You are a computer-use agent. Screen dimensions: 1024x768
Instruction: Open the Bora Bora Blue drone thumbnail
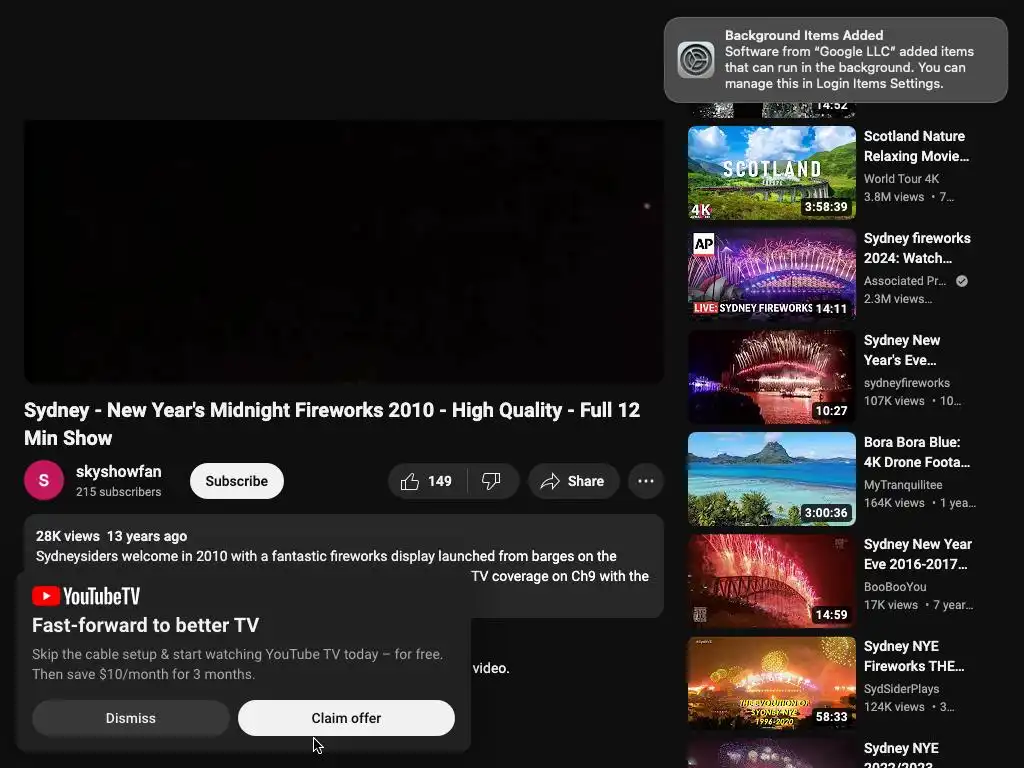pyautogui.click(x=771, y=479)
